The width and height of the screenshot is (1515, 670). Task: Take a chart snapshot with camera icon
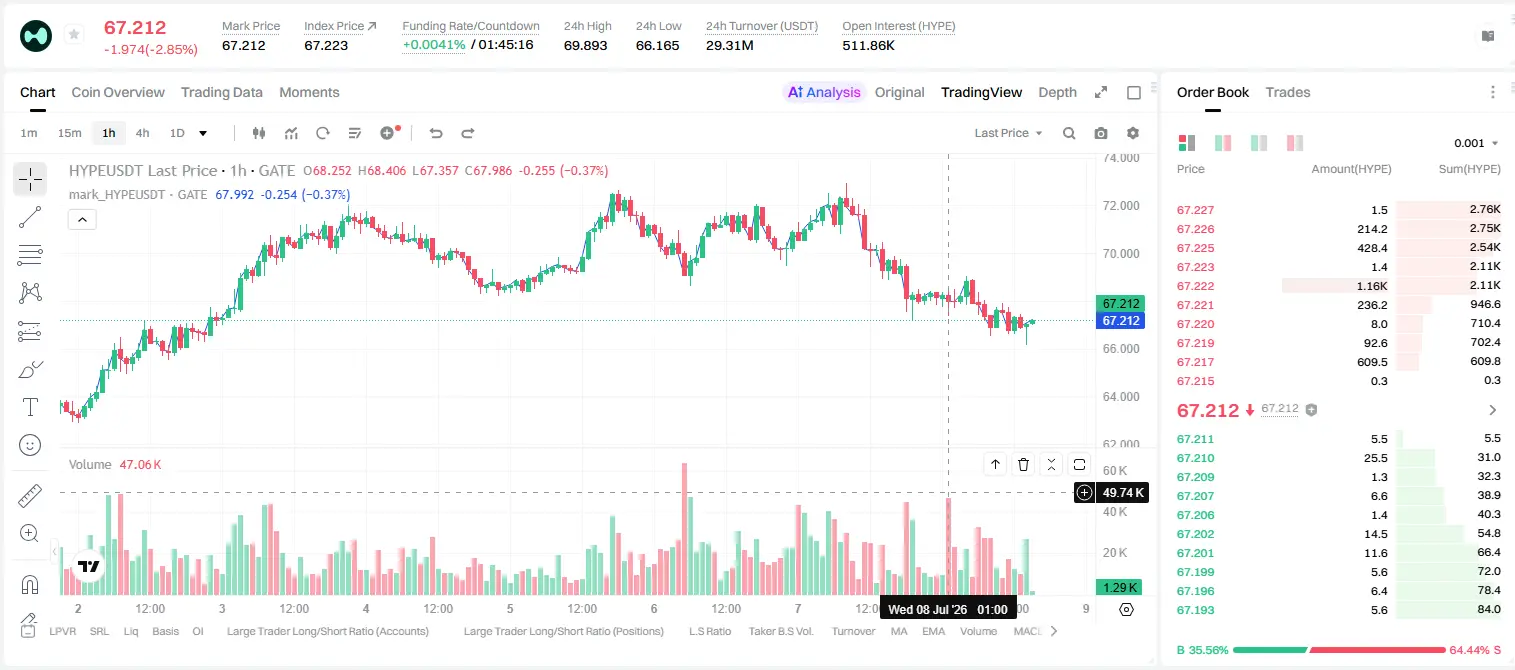tap(1101, 133)
